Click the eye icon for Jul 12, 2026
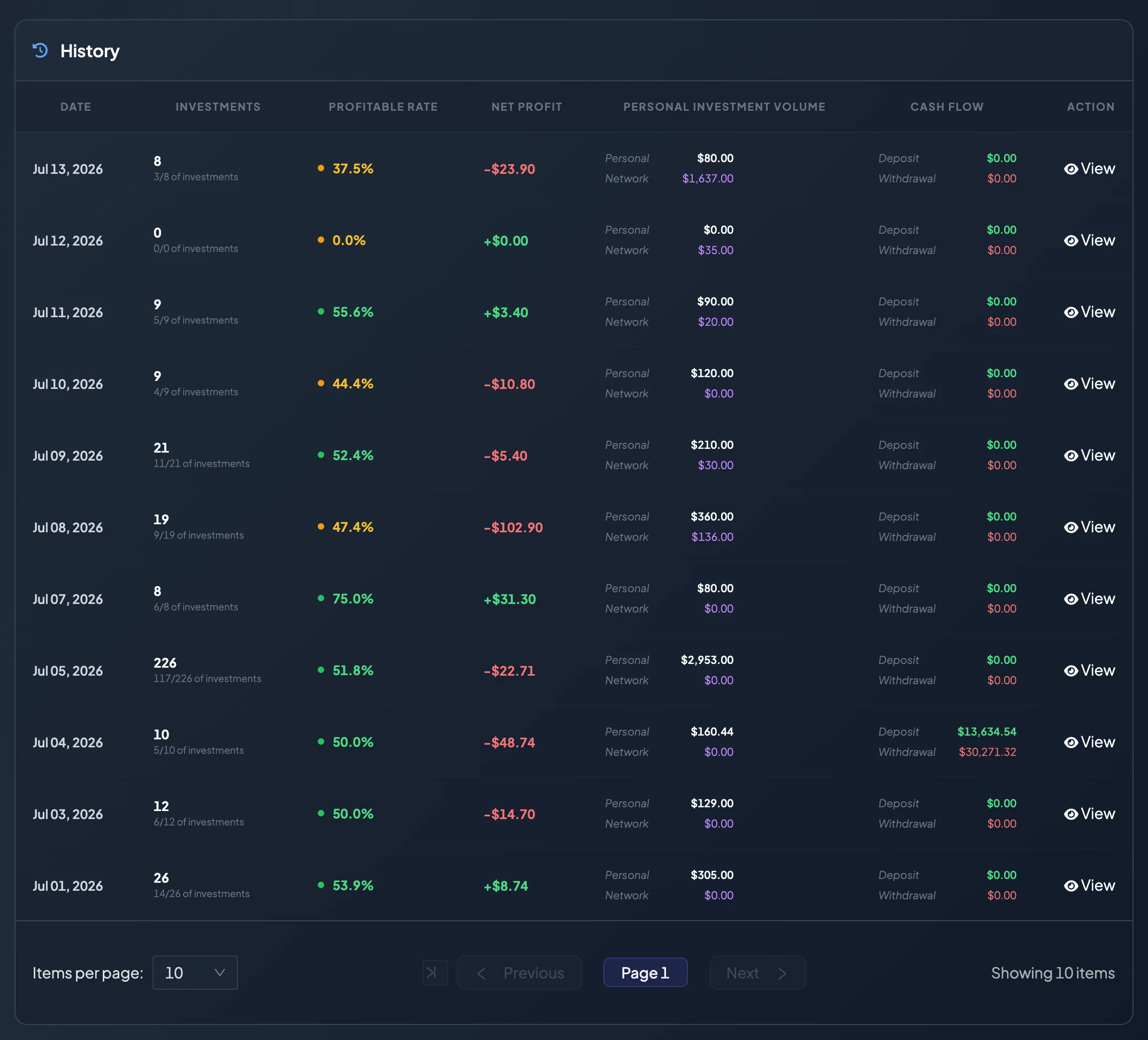The height and width of the screenshot is (1040, 1148). [x=1070, y=241]
